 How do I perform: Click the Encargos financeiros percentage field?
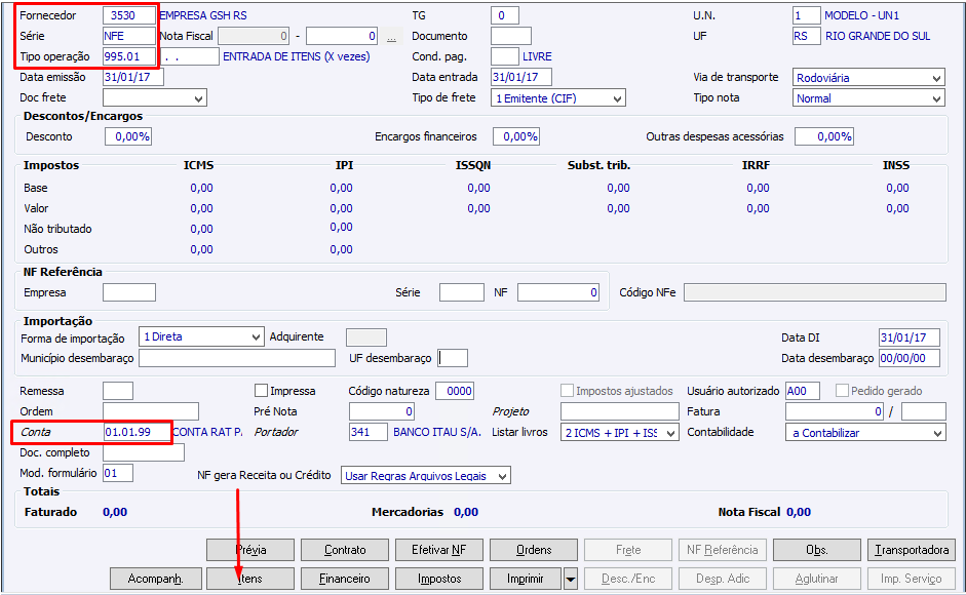point(516,137)
